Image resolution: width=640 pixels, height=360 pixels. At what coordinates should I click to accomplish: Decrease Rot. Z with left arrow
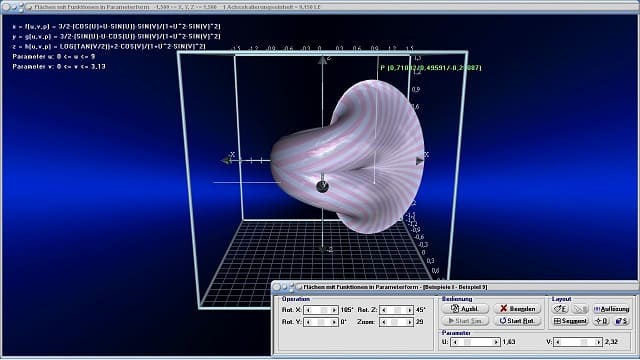[x=384, y=310]
